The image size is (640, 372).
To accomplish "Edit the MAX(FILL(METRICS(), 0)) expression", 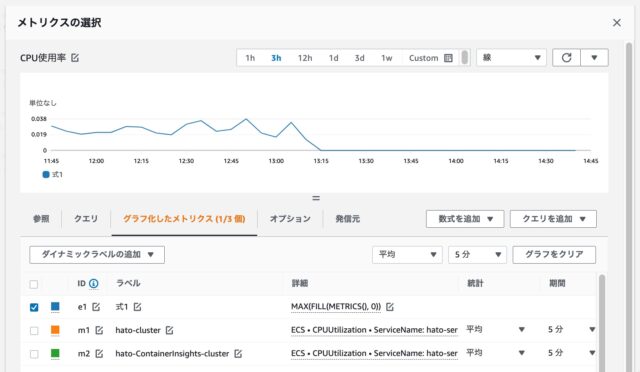I will 390,307.
